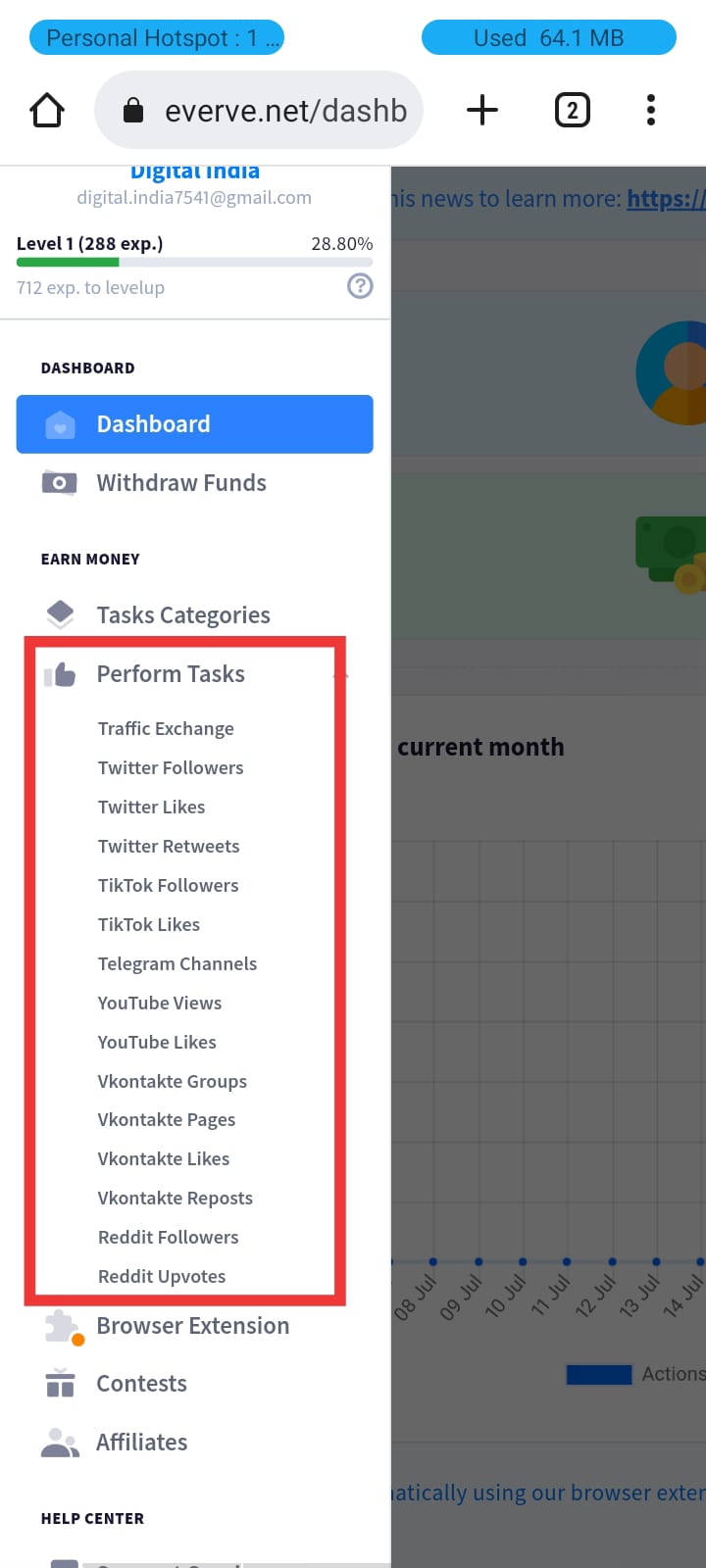This screenshot has height=1568, width=706.
Task: Click the level help question mark icon
Action: (360, 286)
